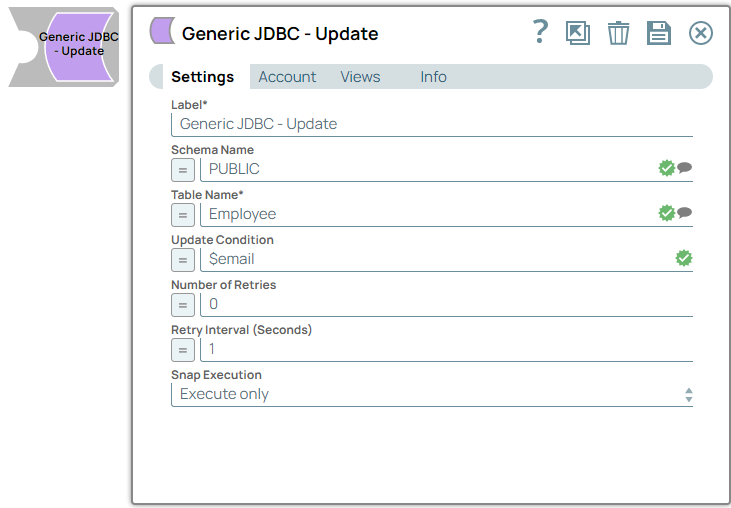The height and width of the screenshot is (508, 731).
Task: Toggle expression for Table Name field
Action: pos(183,214)
